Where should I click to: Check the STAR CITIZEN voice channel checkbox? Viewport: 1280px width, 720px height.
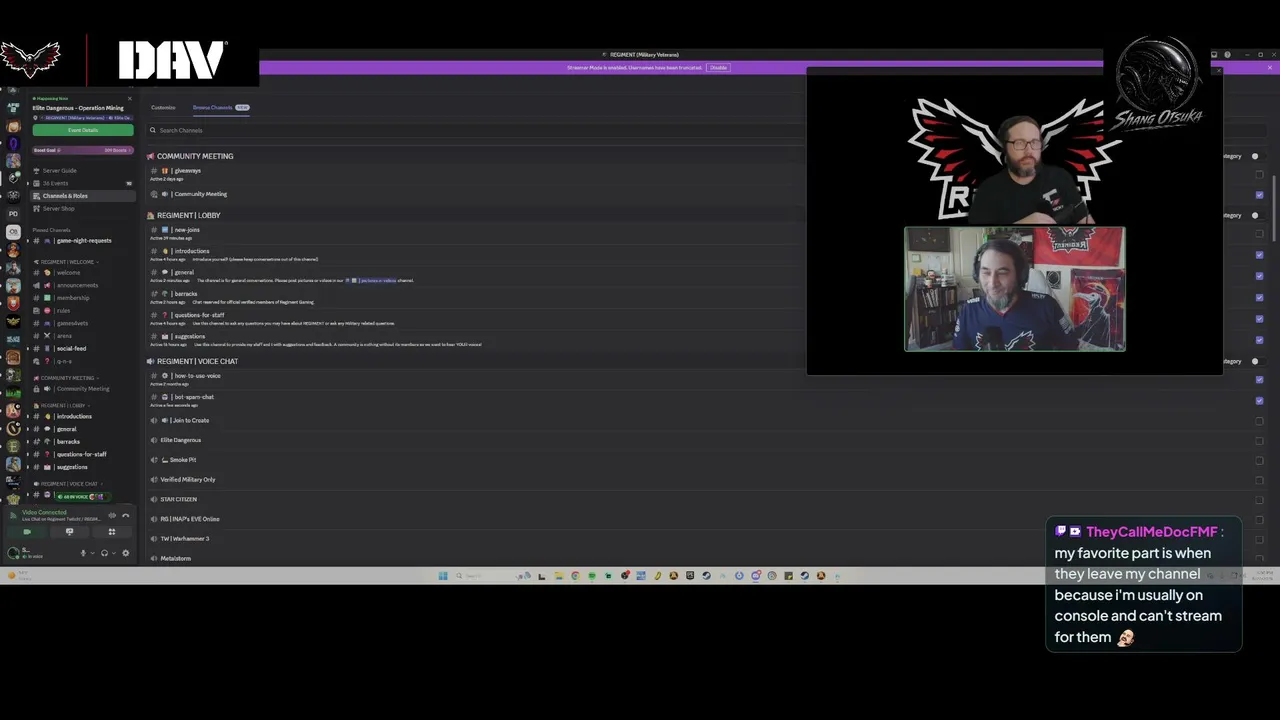pyautogui.click(x=1259, y=499)
